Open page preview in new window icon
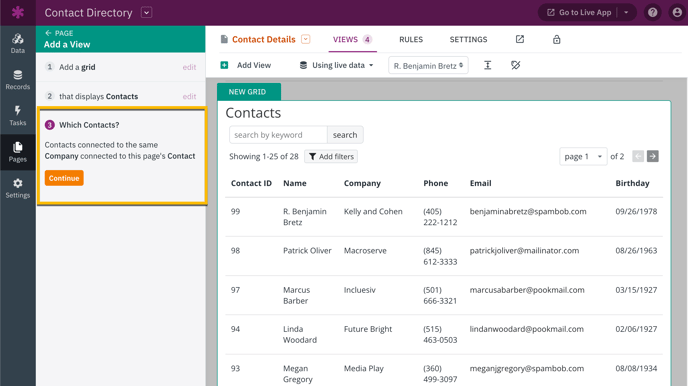This screenshot has width=688, height=386. pos(520,39)
